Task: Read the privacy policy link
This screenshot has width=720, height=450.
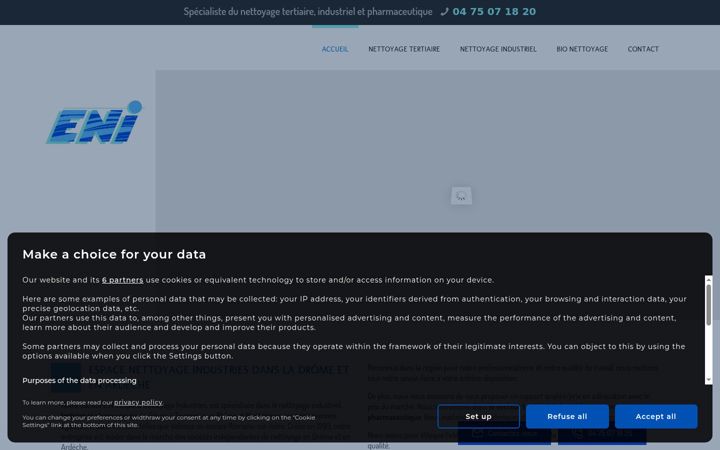Action: [x=138, y=403]
